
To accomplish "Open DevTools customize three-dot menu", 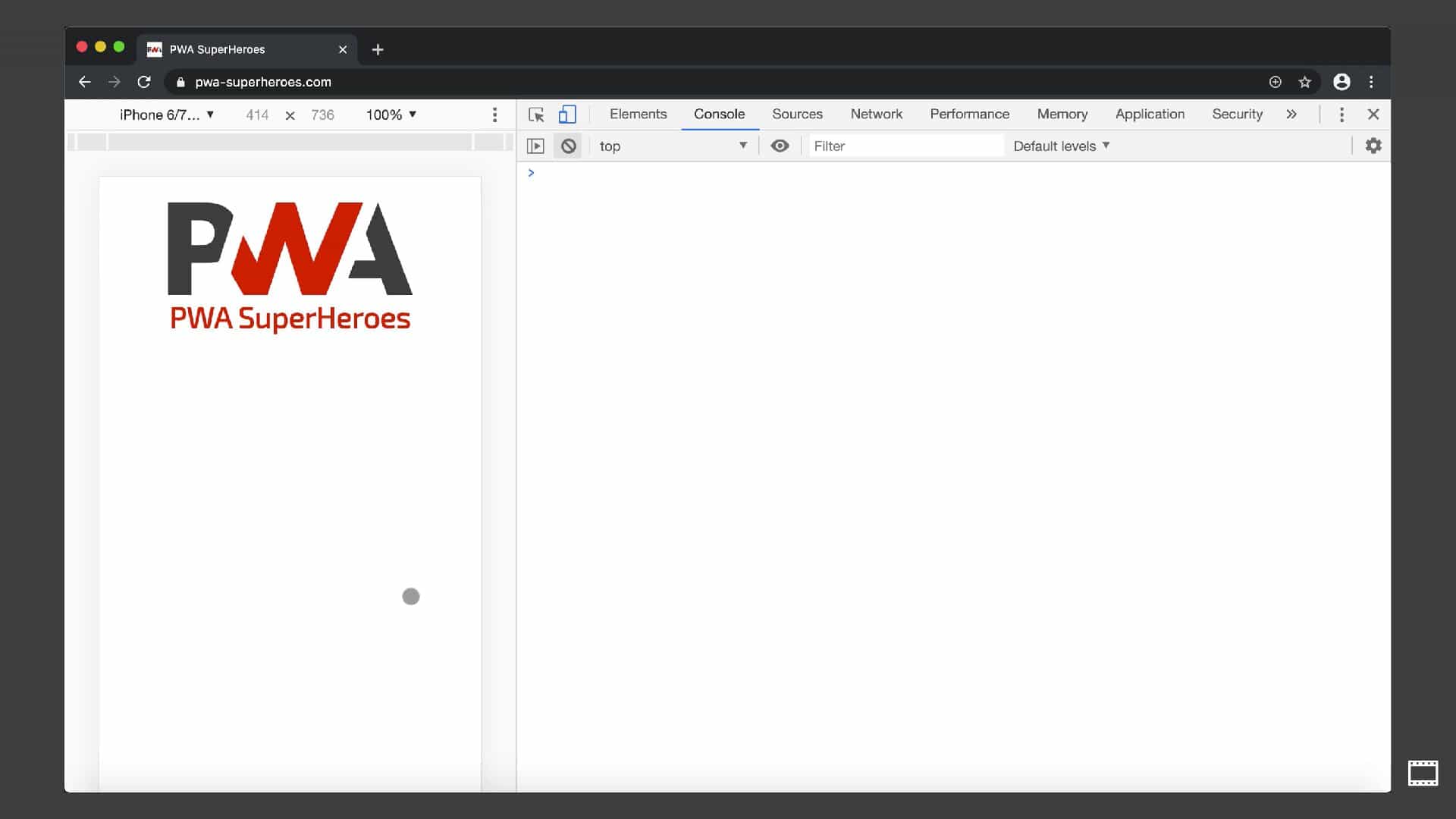I will pyautogui.click(x=1341, y=115).
